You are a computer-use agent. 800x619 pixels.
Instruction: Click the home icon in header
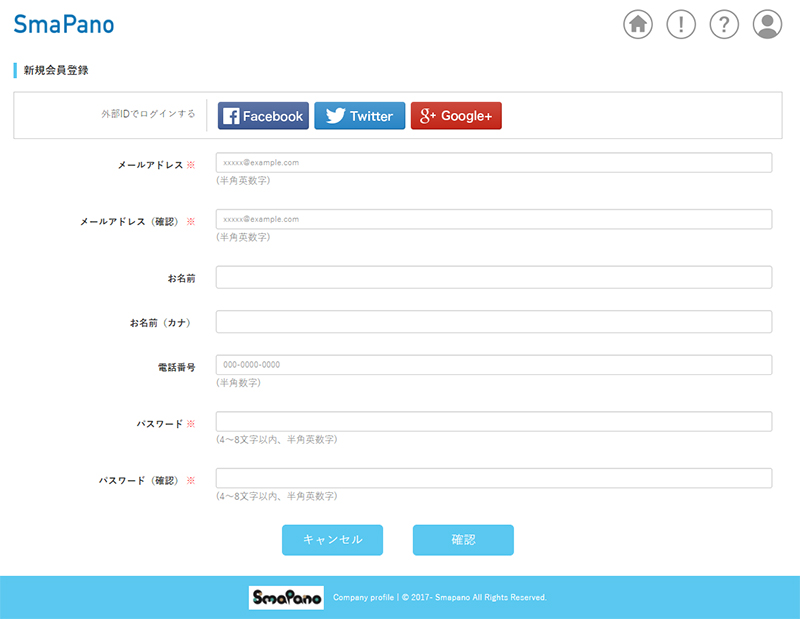tap(638, 24)
